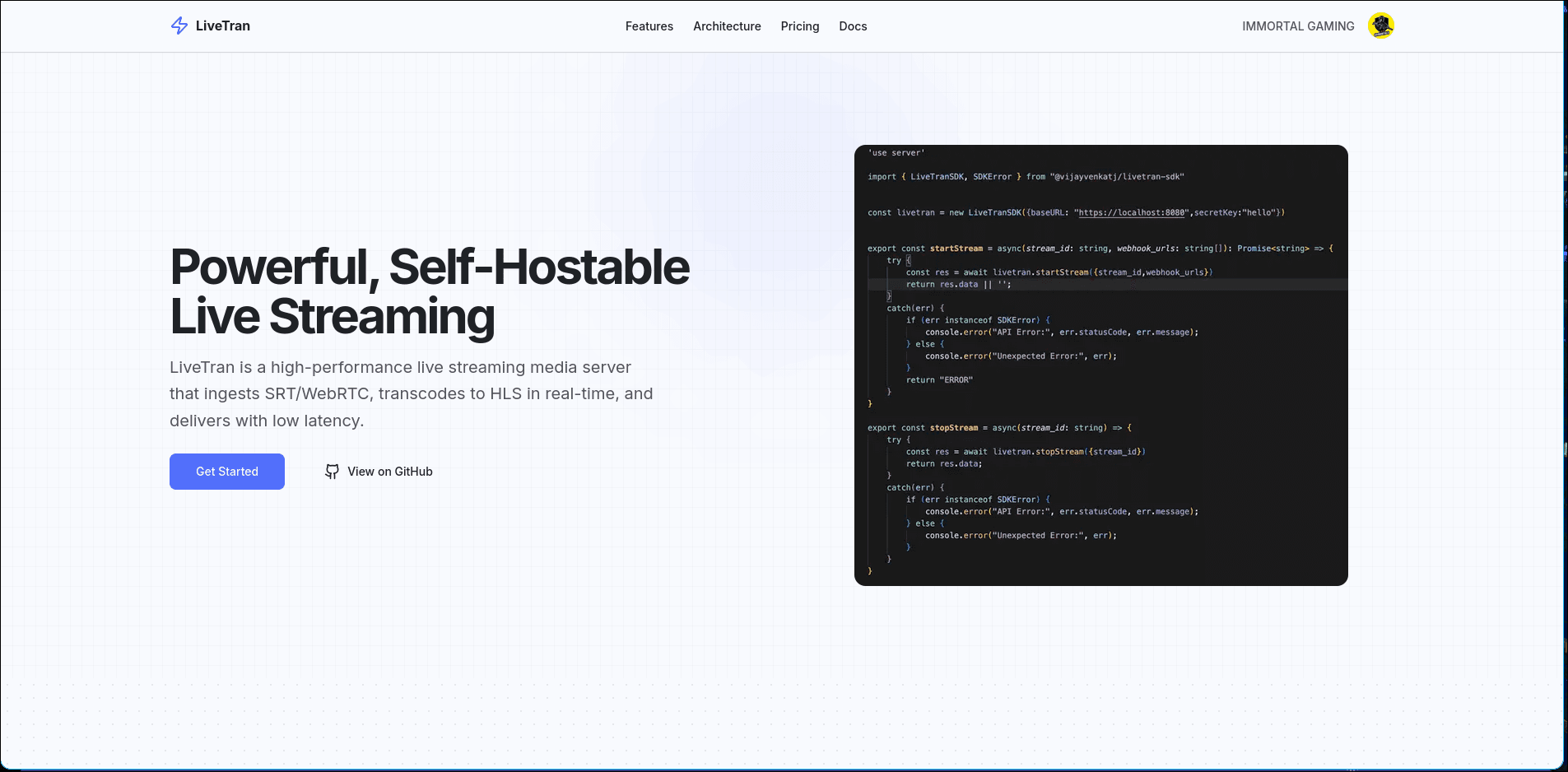This screenshot has height=772, width=1568.
Task: Click the return "ERROR" code line
Action: click(939, 380)
